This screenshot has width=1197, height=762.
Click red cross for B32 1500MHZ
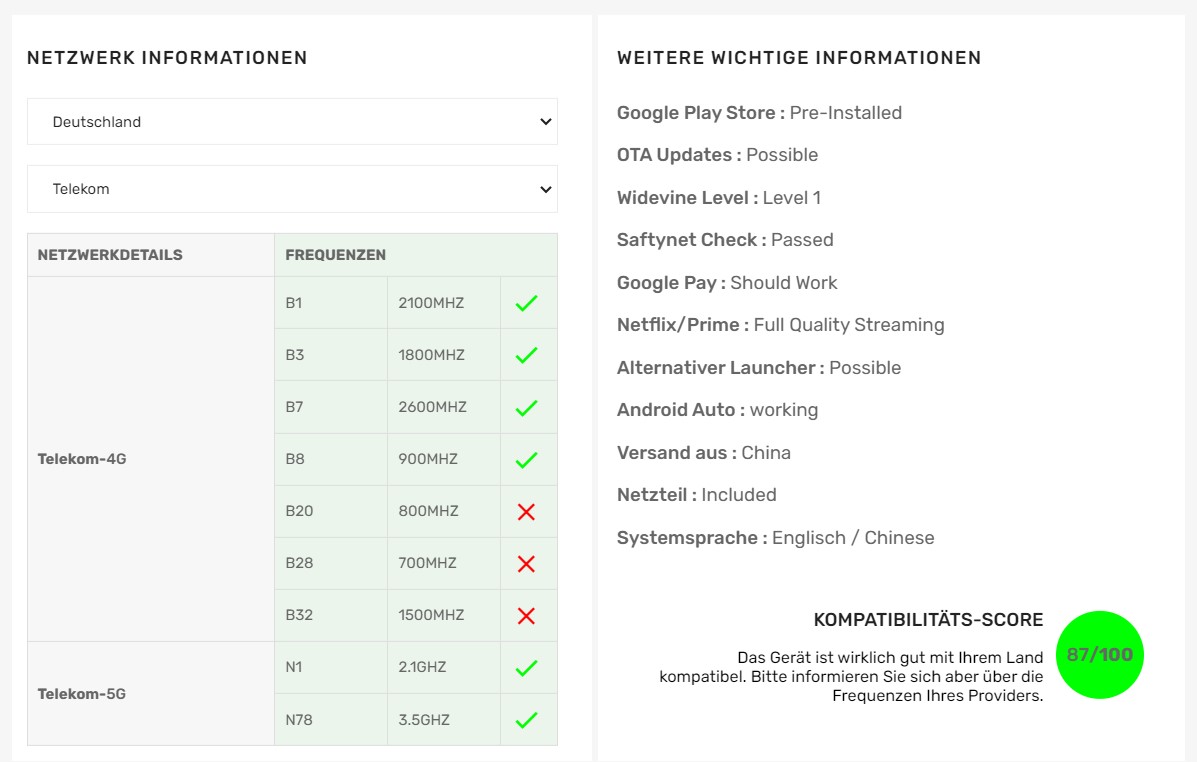[x=526, y=616]
